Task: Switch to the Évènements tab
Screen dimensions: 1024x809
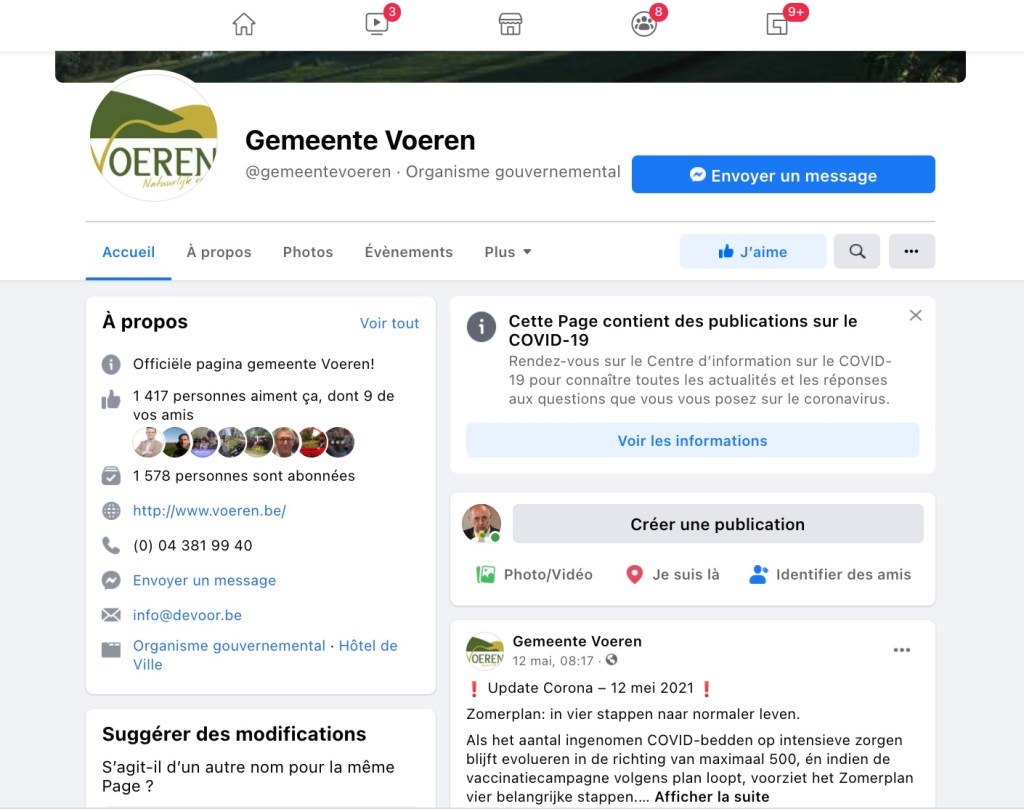Action: coord(409,252)
